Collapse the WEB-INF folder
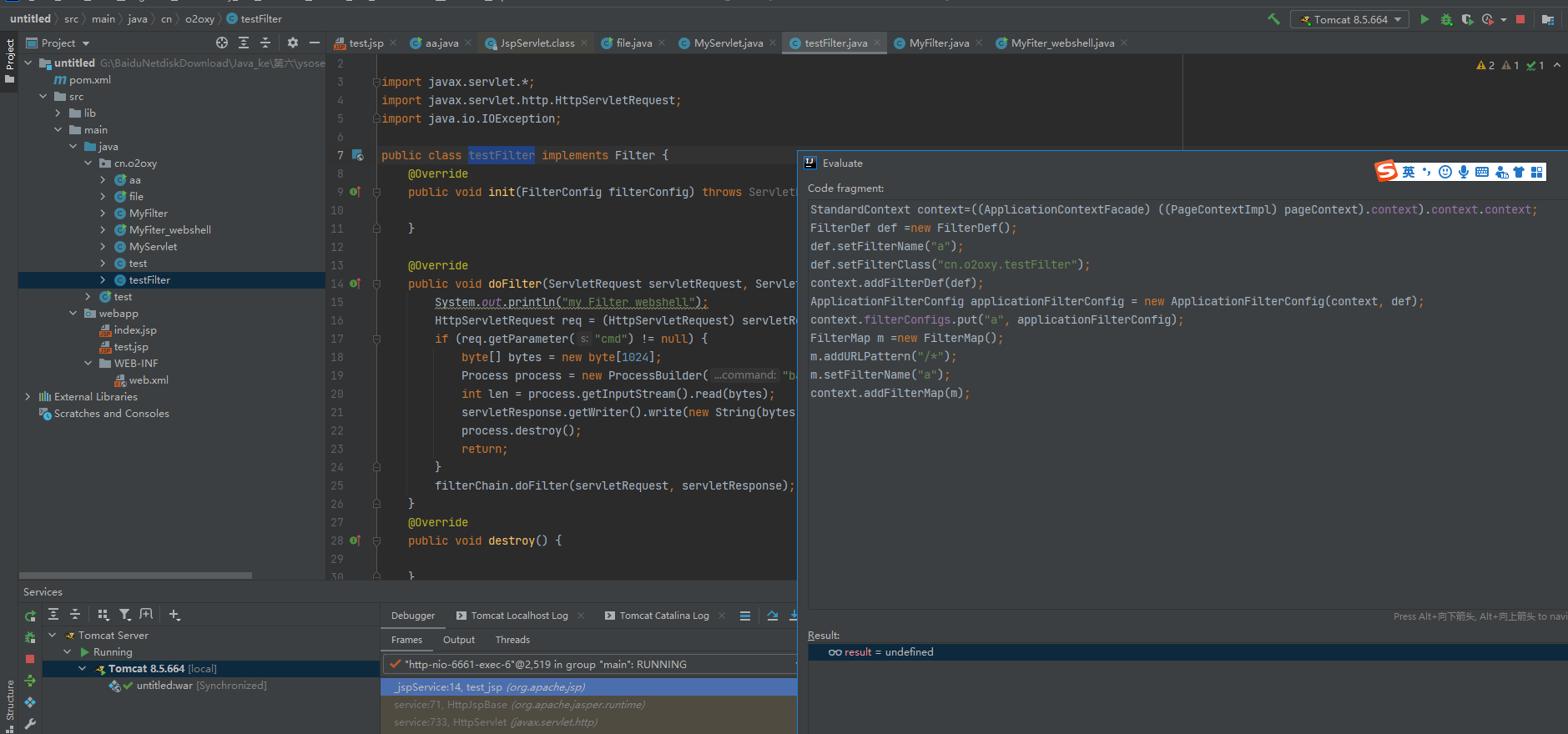1568x734 pixels. pyautogui.click(x=88, y=364)
